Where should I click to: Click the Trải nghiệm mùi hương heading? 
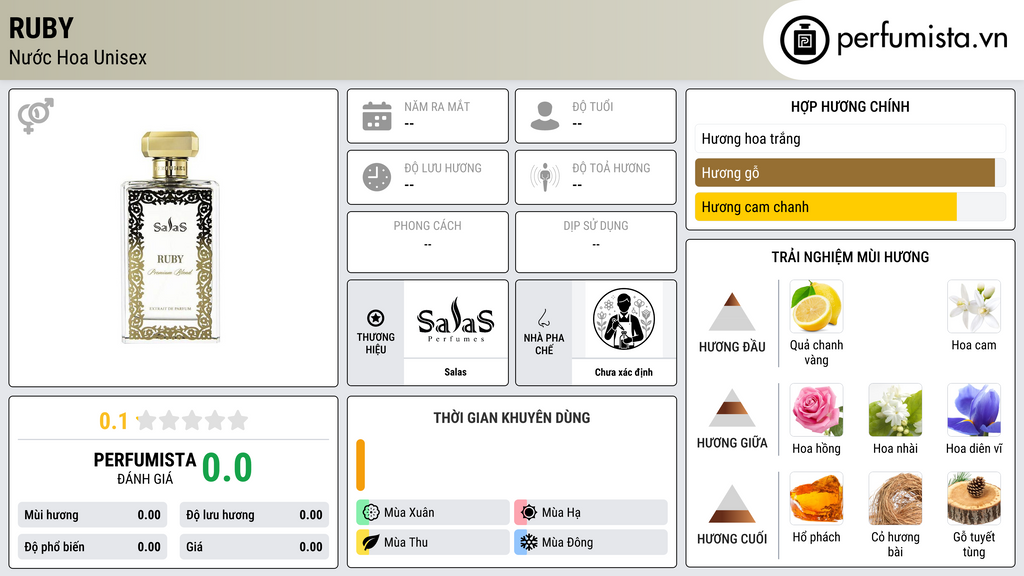pyautogui.click(x=850, y=257)
